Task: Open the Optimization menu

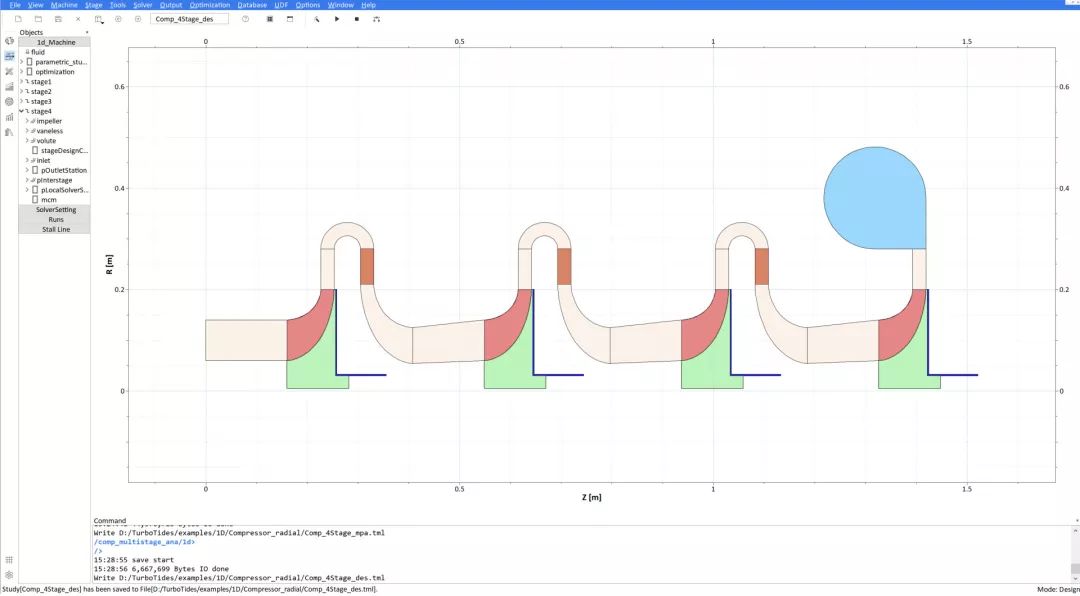Action: coord(209,5)
